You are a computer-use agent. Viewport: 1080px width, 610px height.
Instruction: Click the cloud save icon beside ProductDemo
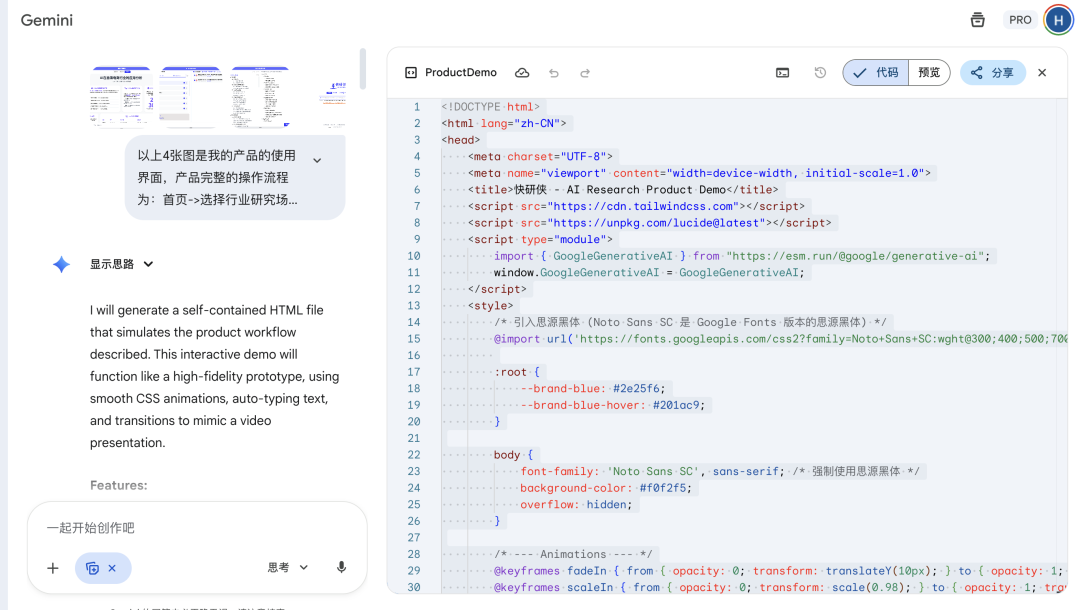(522, 73)
